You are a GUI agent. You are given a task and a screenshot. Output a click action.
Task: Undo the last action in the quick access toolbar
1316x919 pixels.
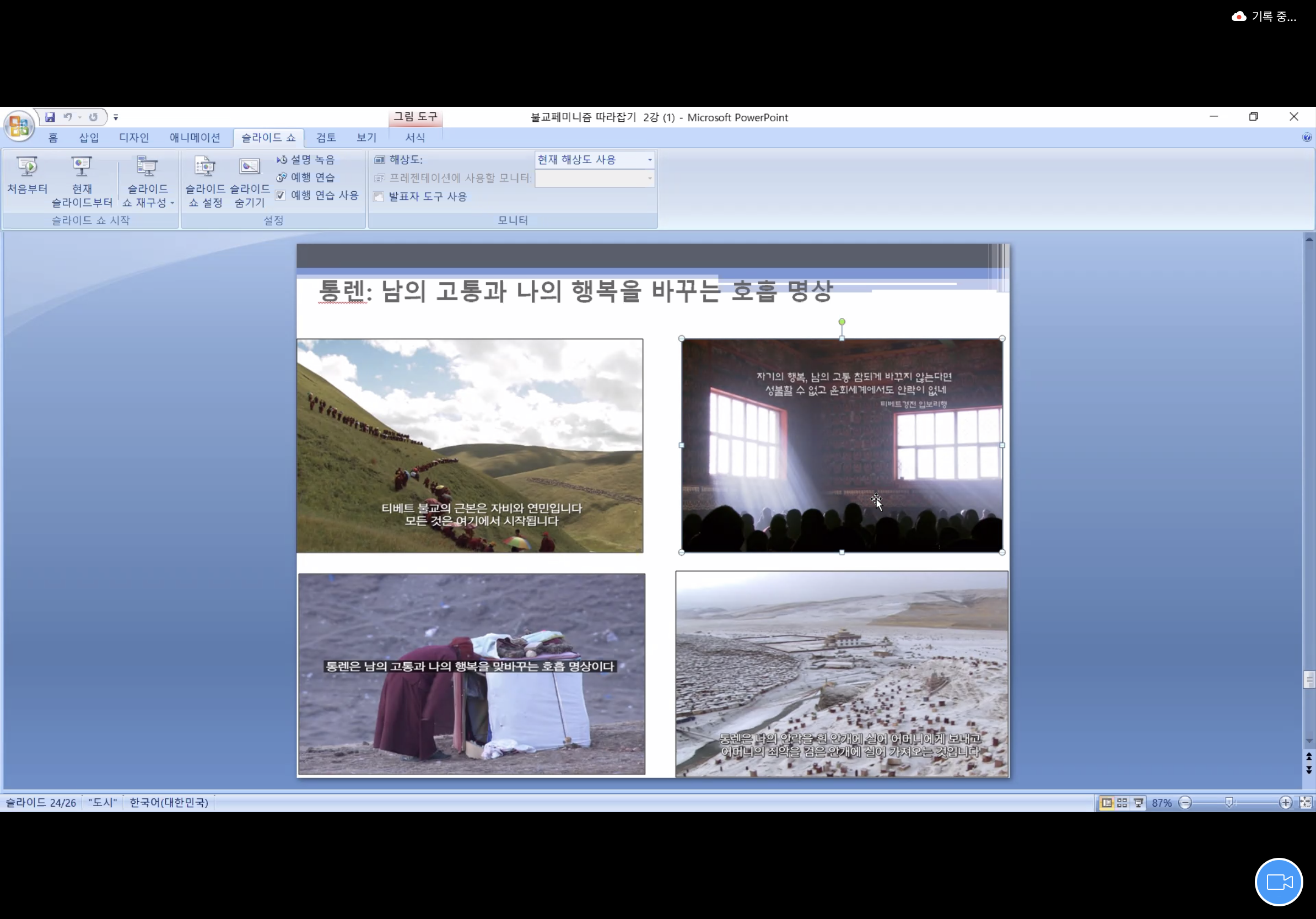click(x=68, y=117)
